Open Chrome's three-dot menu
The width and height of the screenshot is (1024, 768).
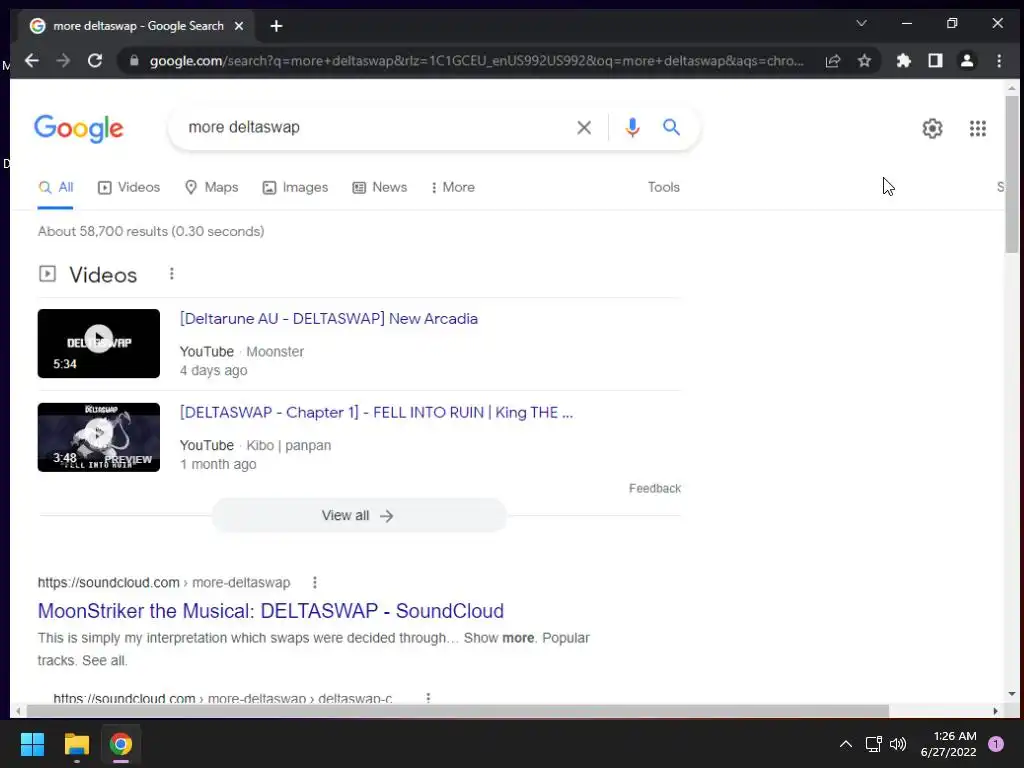(x=999, y=61)
